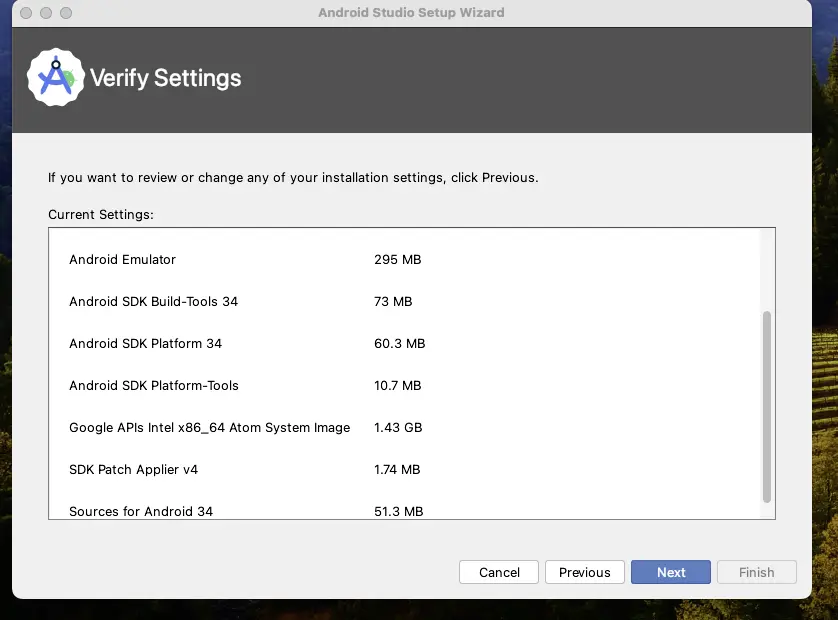Click the 73 MB size value
This screenshot has height=620, width=838.
tap(393, 301)
